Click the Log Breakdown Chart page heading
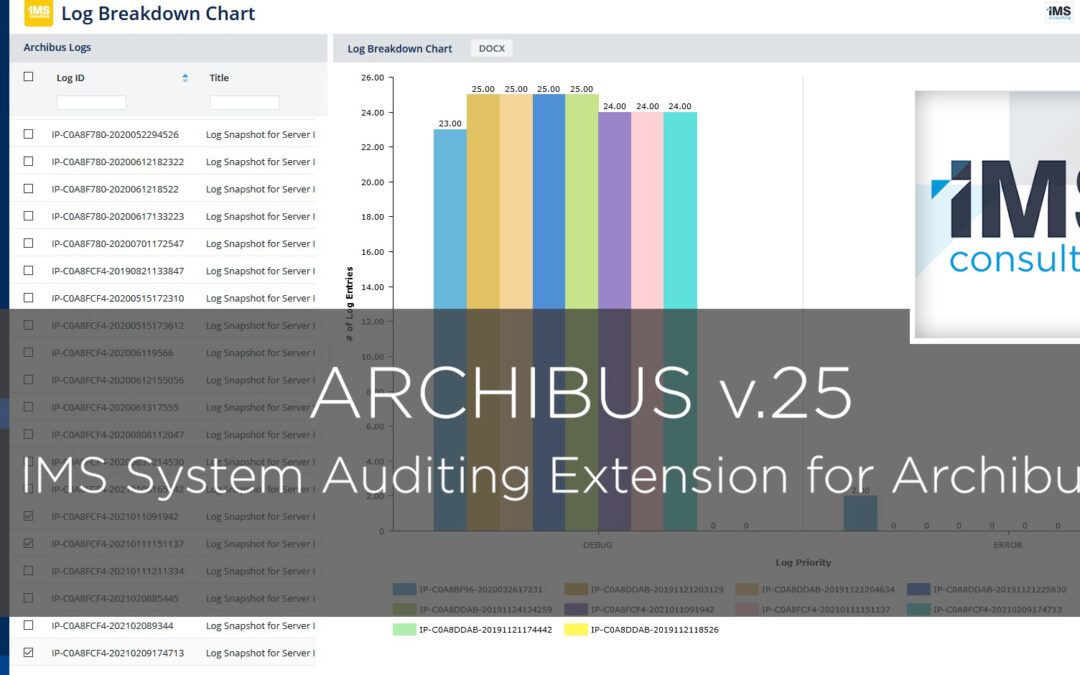This screenshot has width=1080, height=675. click(x=158, y=13)
